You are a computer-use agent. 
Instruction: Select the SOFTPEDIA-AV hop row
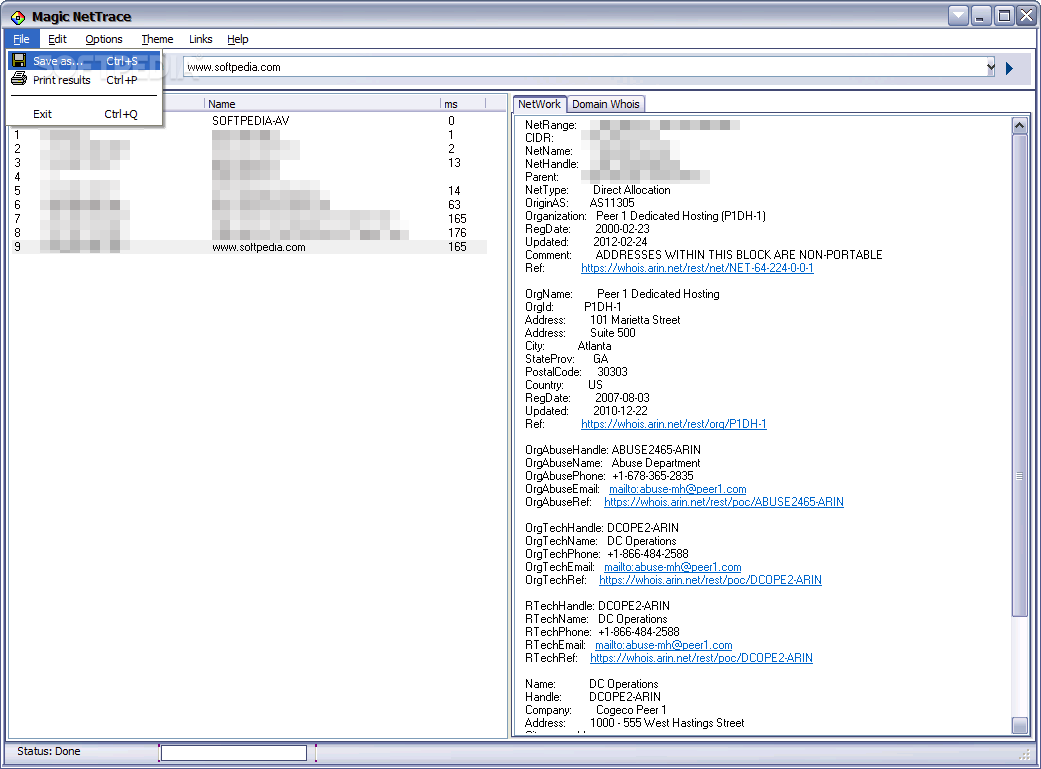(x=250, y=121)
